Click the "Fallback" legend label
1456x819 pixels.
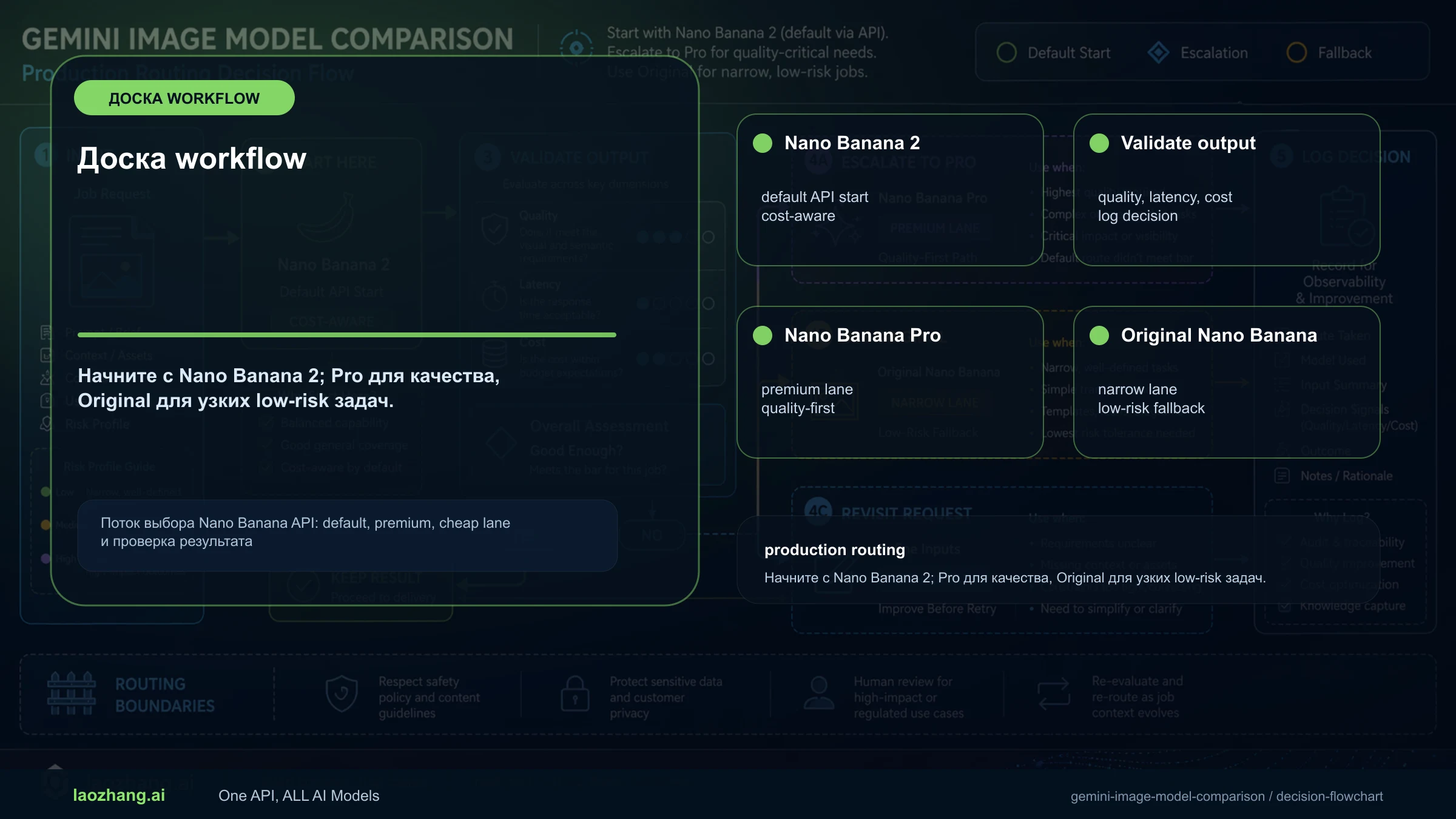tap(1344, 53)
